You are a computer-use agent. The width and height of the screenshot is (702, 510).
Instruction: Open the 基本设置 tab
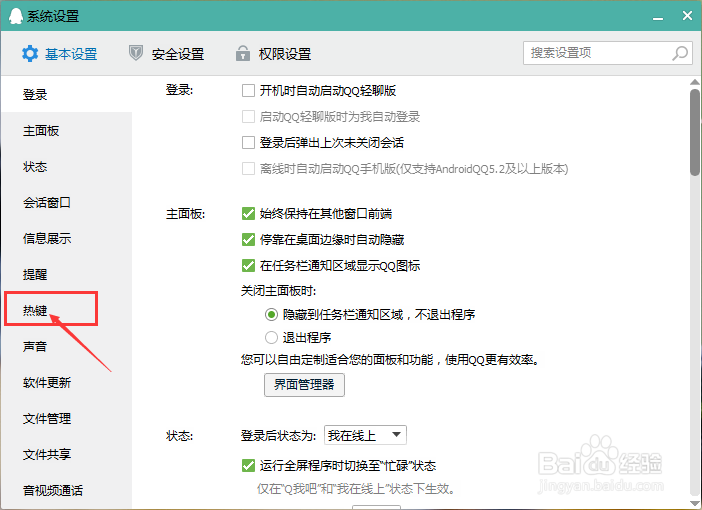coord(60,54)
